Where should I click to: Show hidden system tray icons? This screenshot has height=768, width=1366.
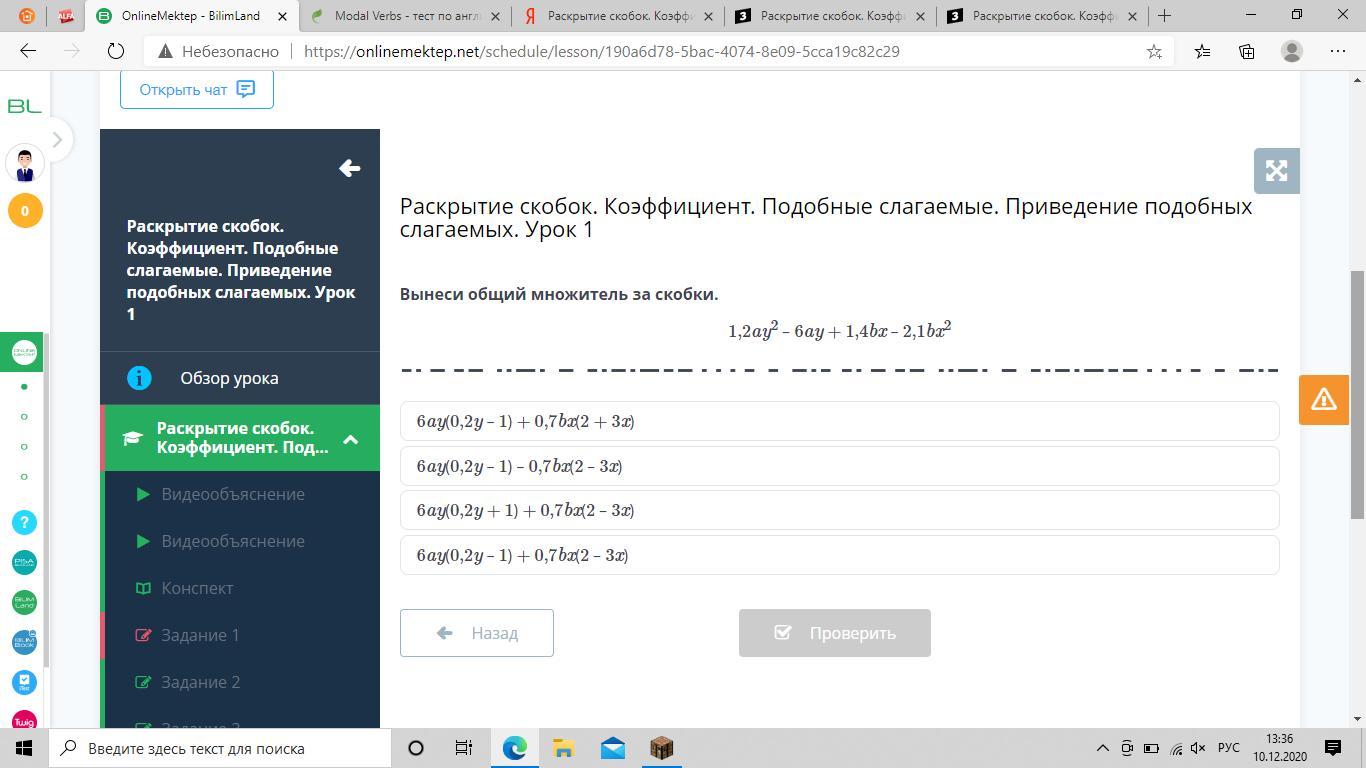tap(1103, 748)
